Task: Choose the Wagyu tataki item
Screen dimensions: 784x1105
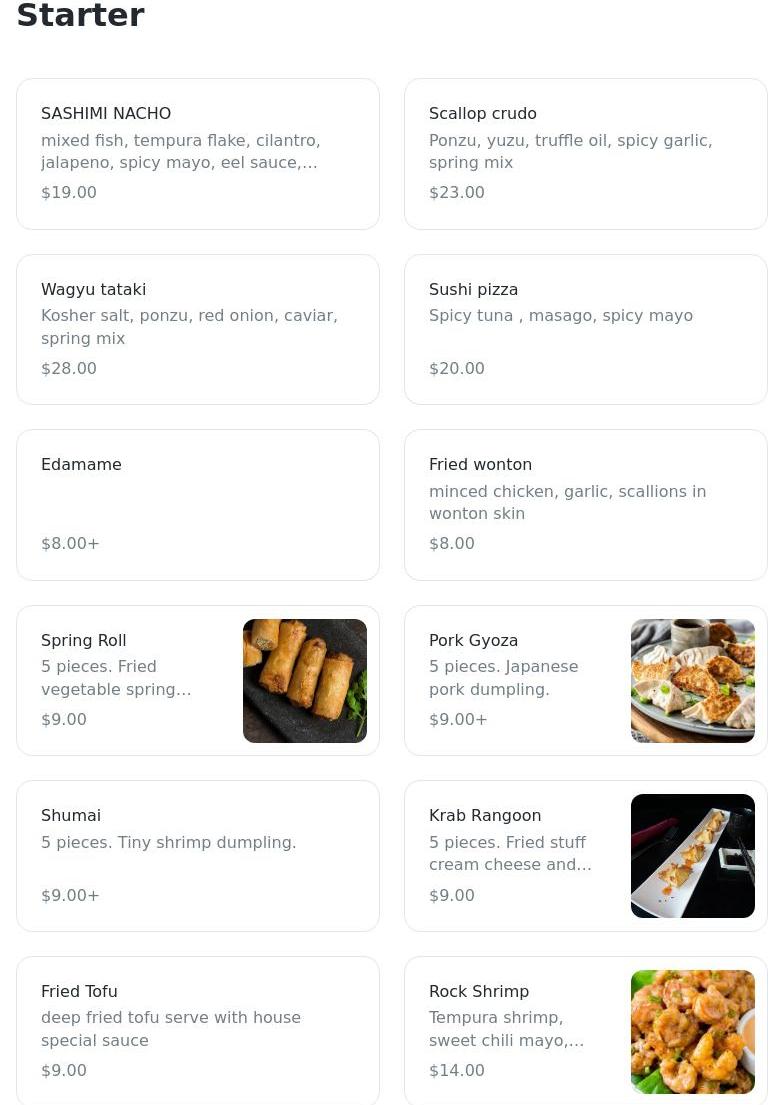Action: (x=198, y=329)
